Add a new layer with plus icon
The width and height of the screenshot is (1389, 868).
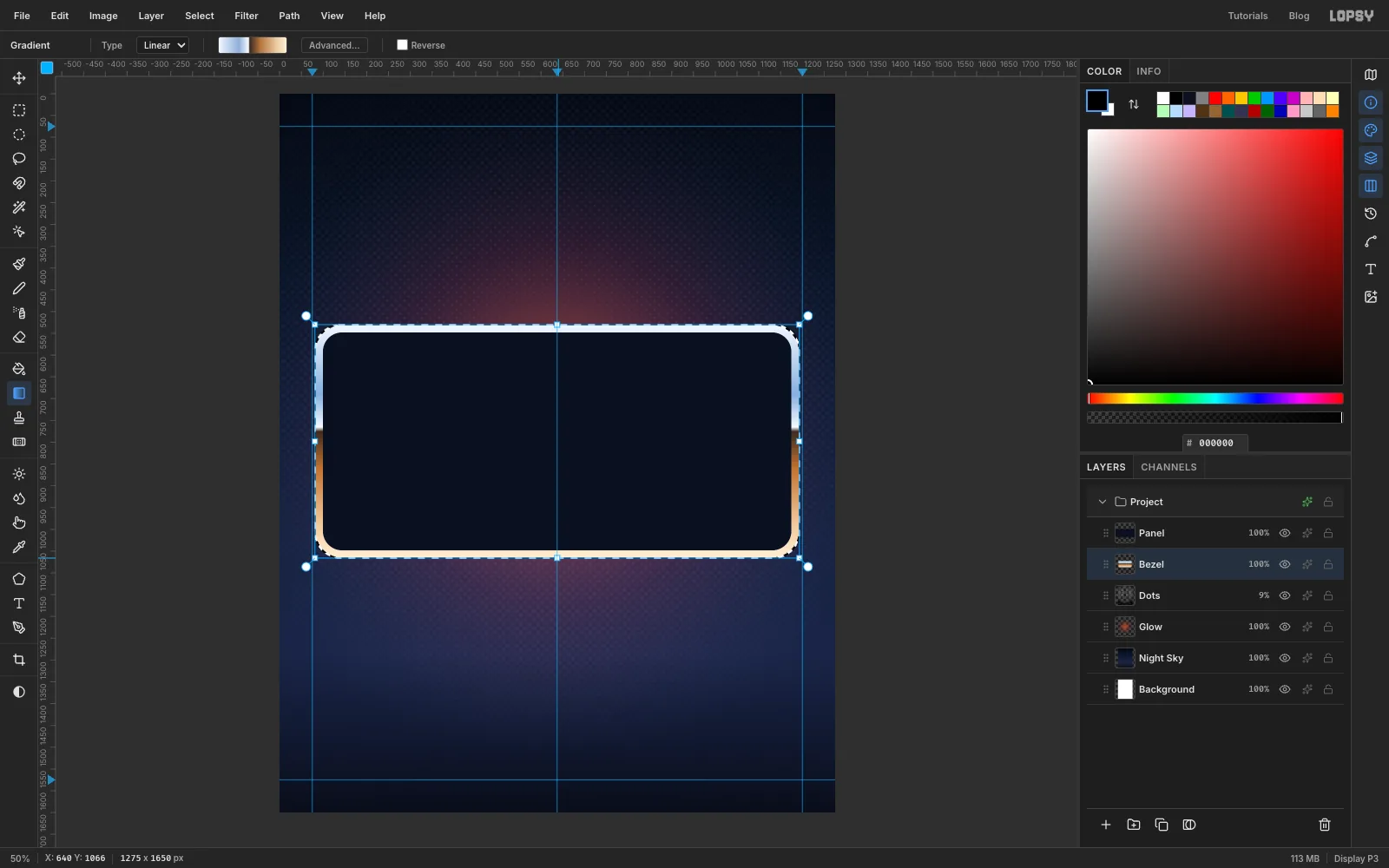[1106, 825]
